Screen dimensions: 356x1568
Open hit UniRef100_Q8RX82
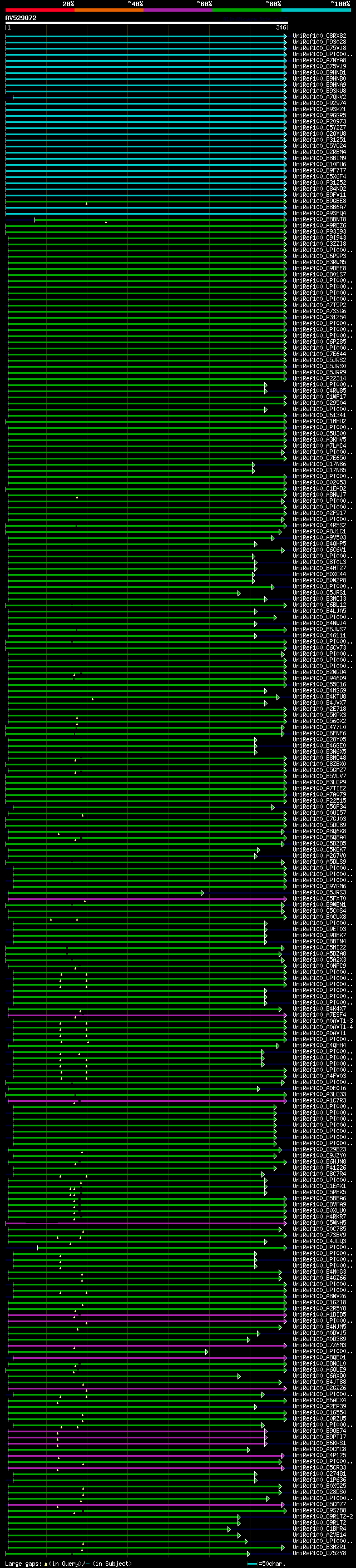pos(319,36)
